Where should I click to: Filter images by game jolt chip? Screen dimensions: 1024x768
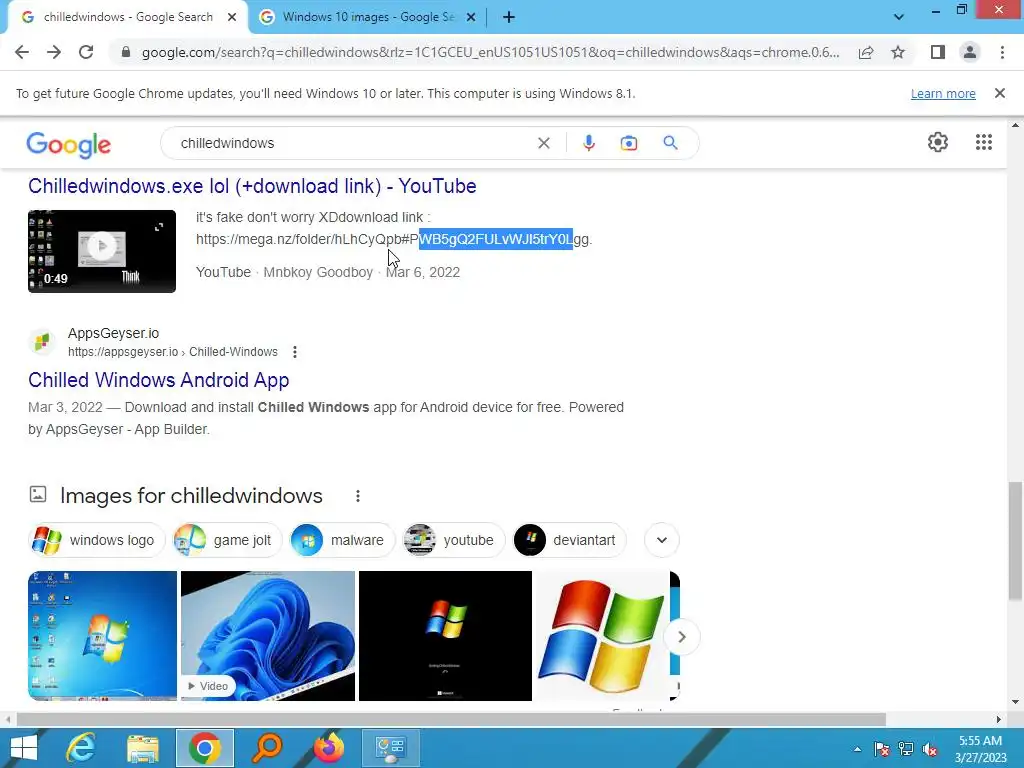[x=227, y=540]
